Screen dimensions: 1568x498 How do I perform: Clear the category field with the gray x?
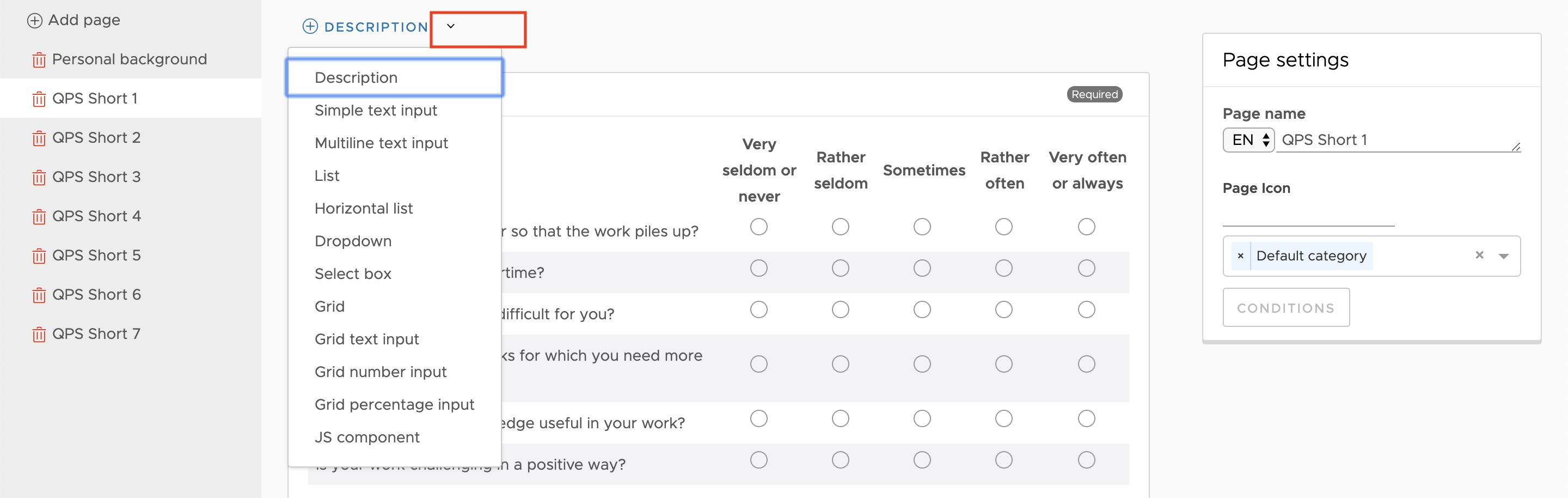pos(1479,255)
